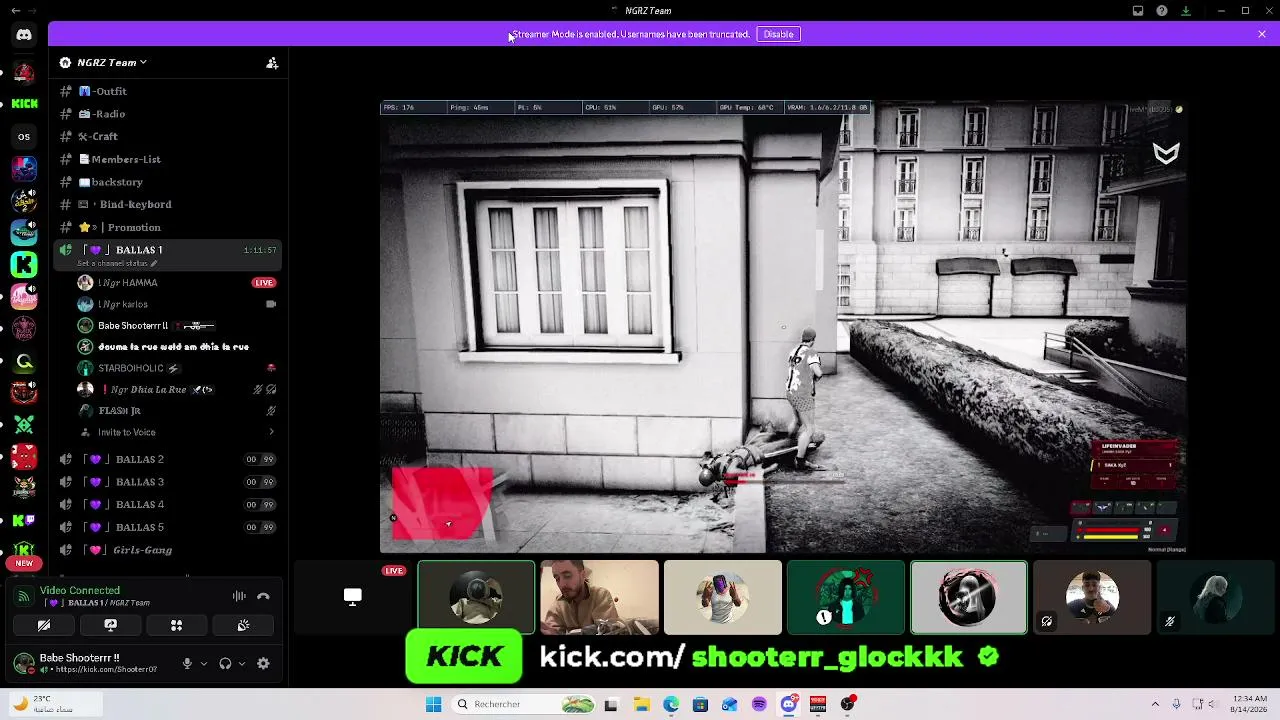Go back using the title bar arrow

pyautogui.click(x=15, y=11)
